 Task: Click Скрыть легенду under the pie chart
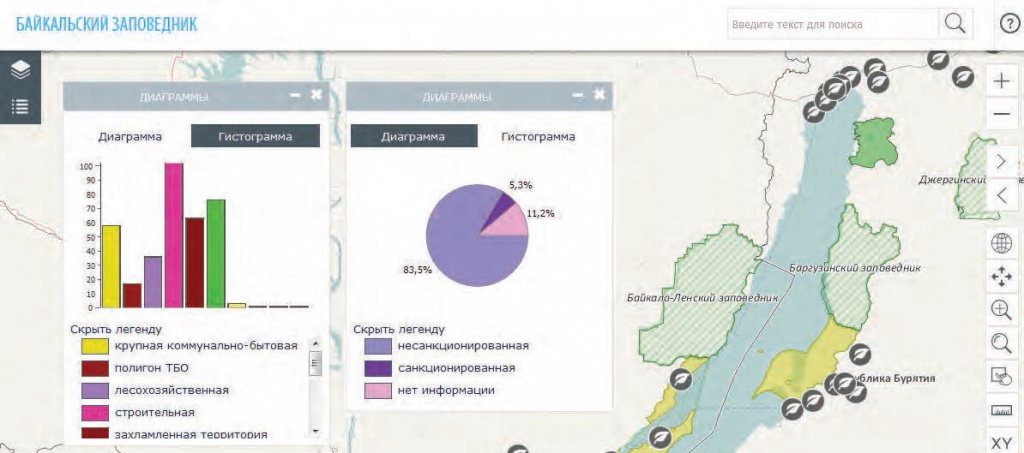tap(399, 328)
